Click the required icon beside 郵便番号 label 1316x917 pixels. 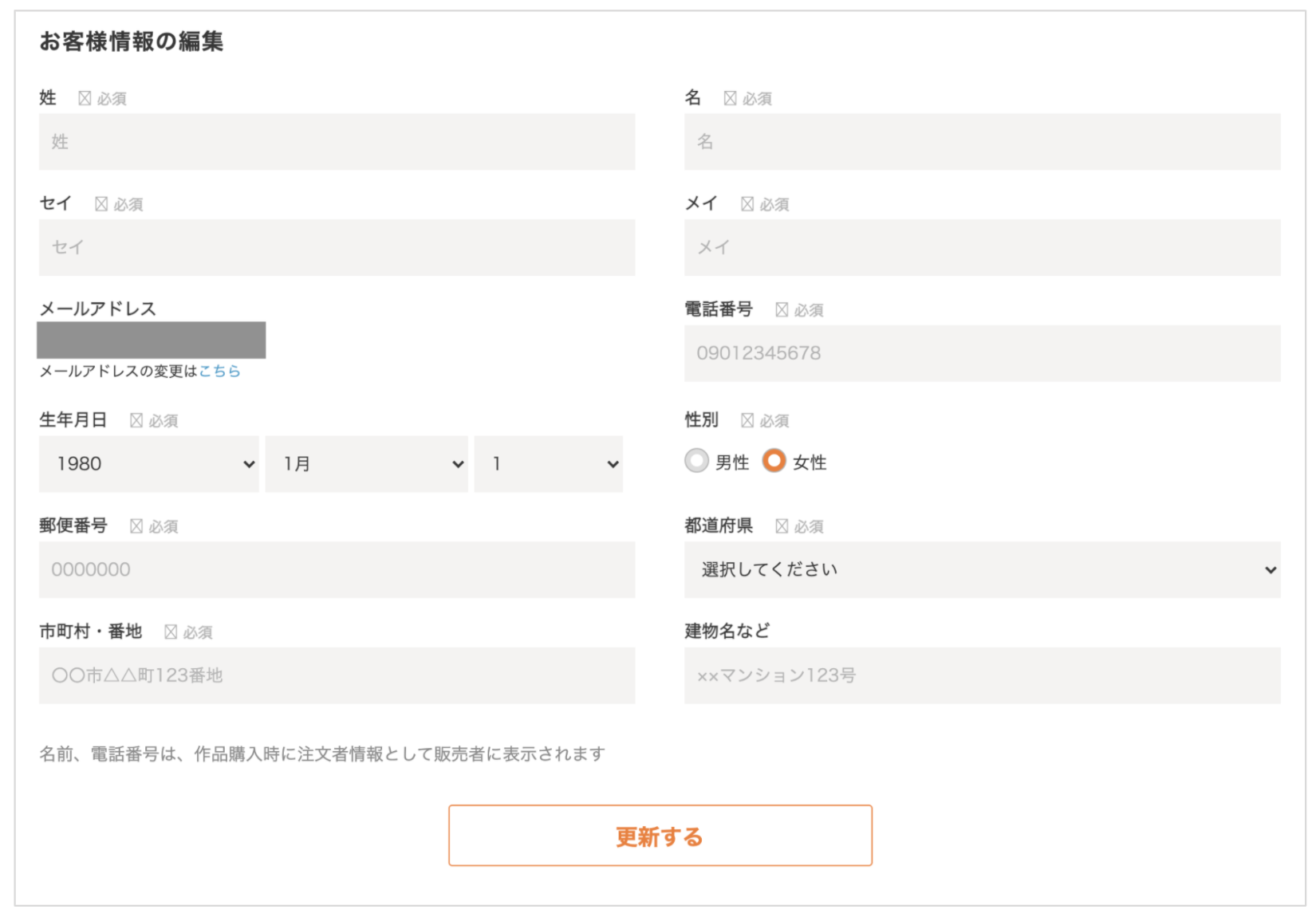pyautogui.click(x=136, y=526)
